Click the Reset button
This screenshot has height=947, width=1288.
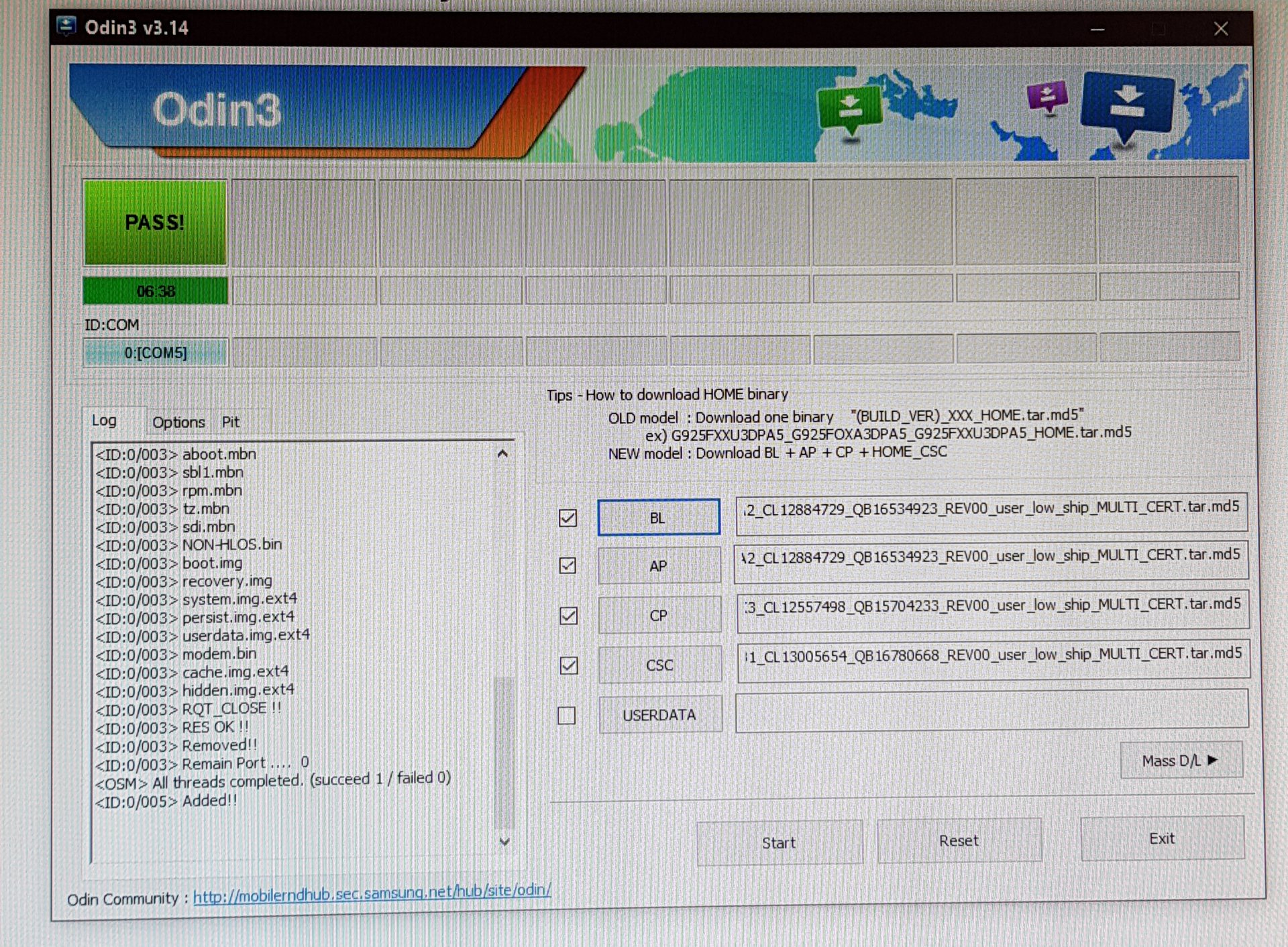click(959, 840)
